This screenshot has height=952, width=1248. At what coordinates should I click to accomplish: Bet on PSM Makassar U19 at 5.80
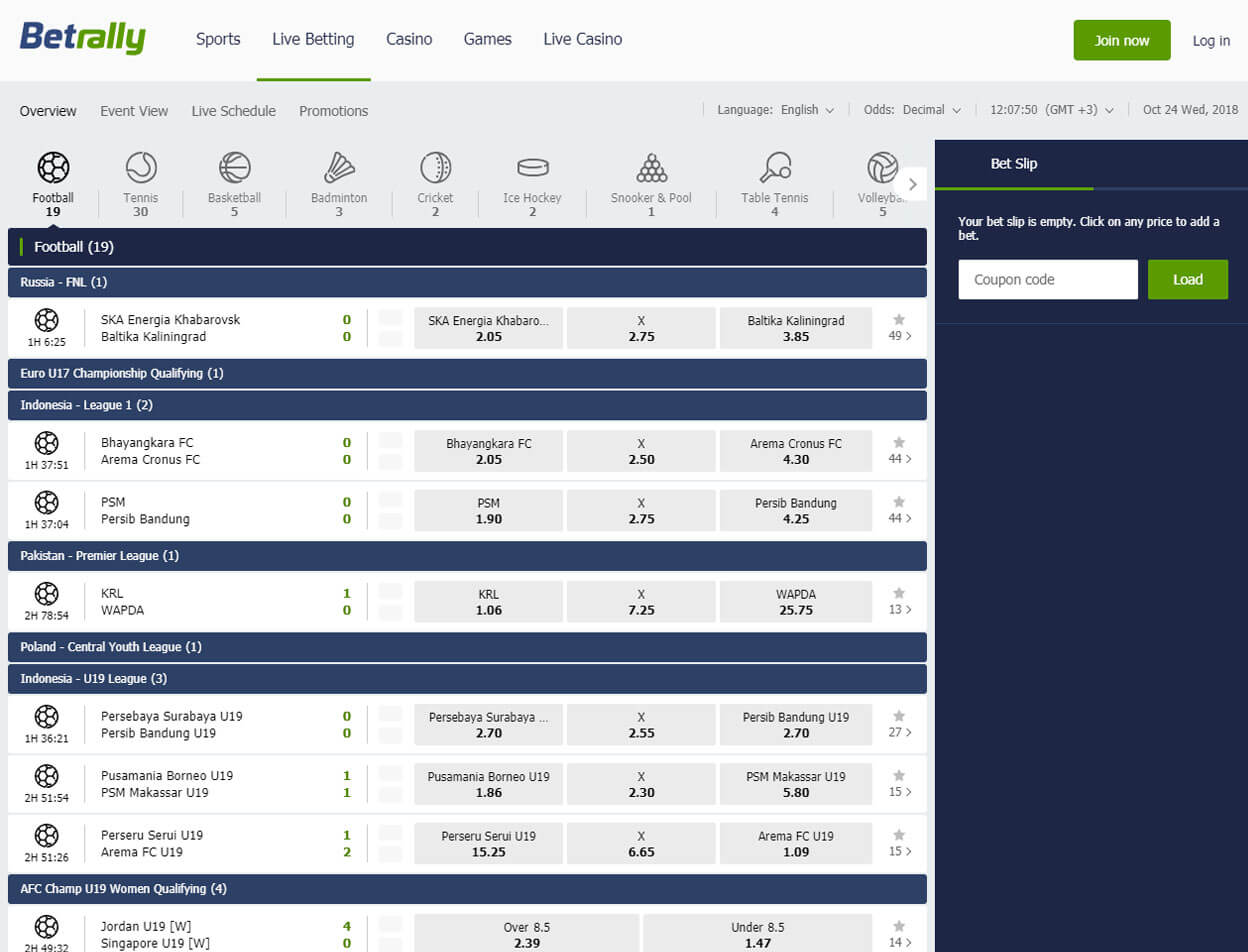[796, 784]
